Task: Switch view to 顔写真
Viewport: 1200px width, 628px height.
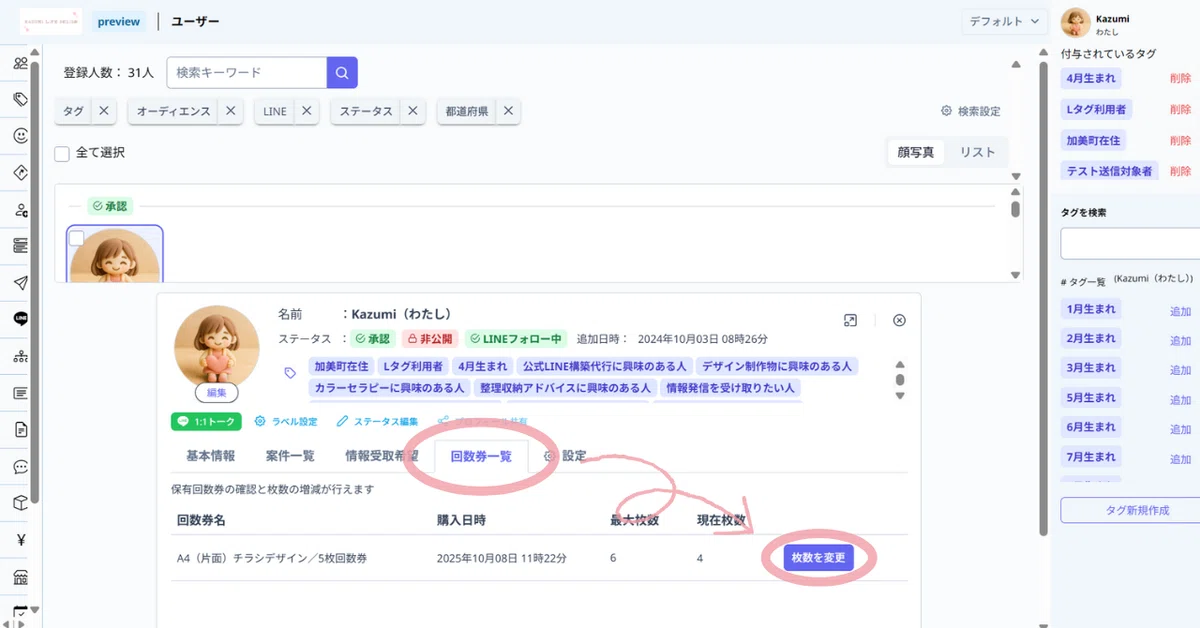Action: pyautogui.click(x=916, y=152)
